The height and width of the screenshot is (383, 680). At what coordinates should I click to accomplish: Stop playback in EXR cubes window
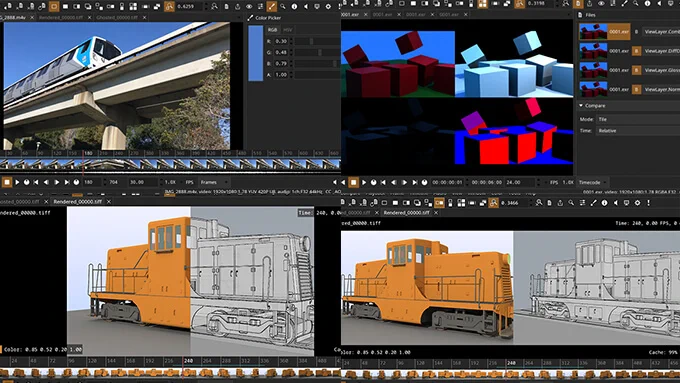[x=353, y=182]
